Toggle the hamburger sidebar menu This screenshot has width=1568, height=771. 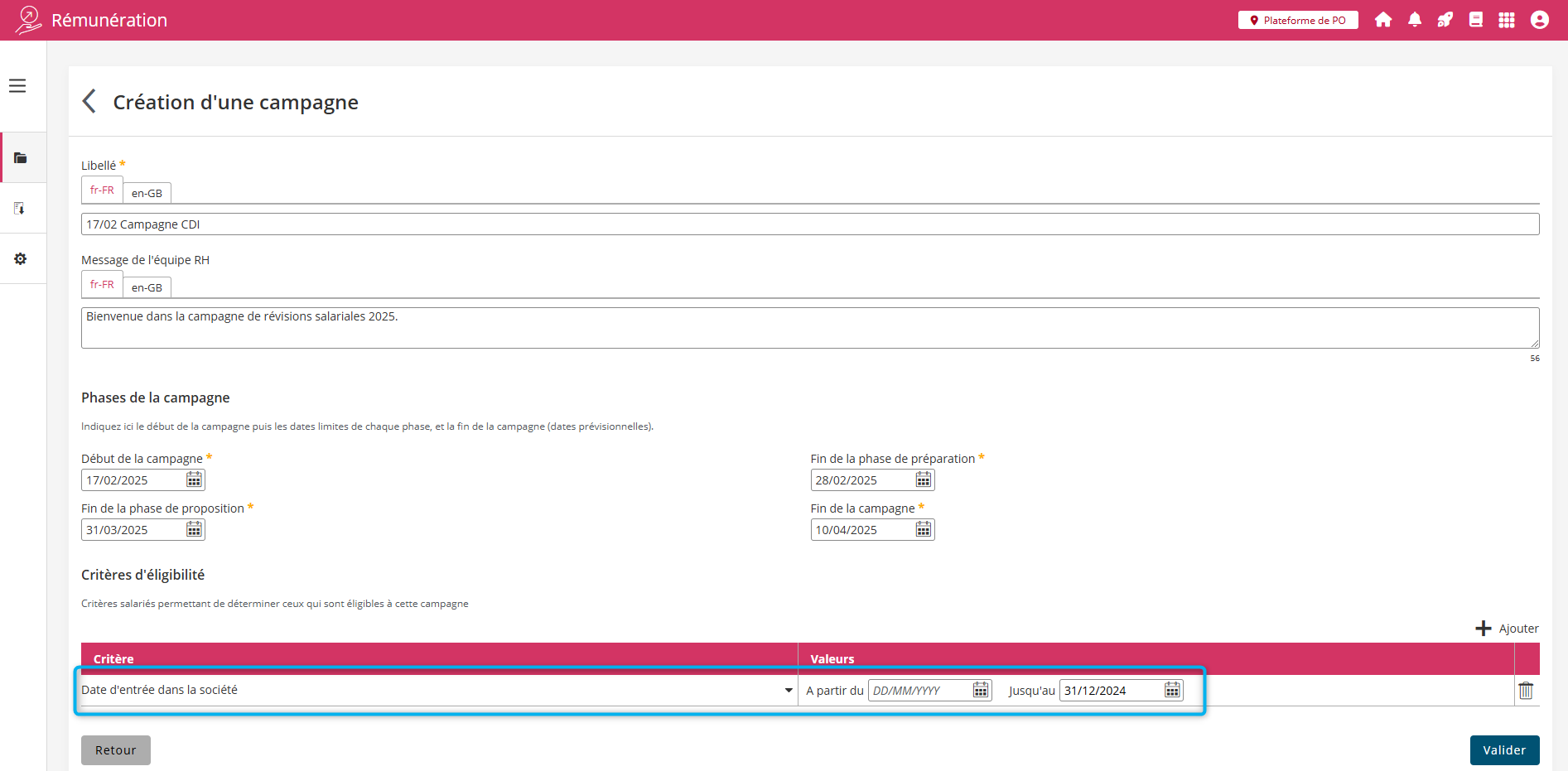pos(17,86)
